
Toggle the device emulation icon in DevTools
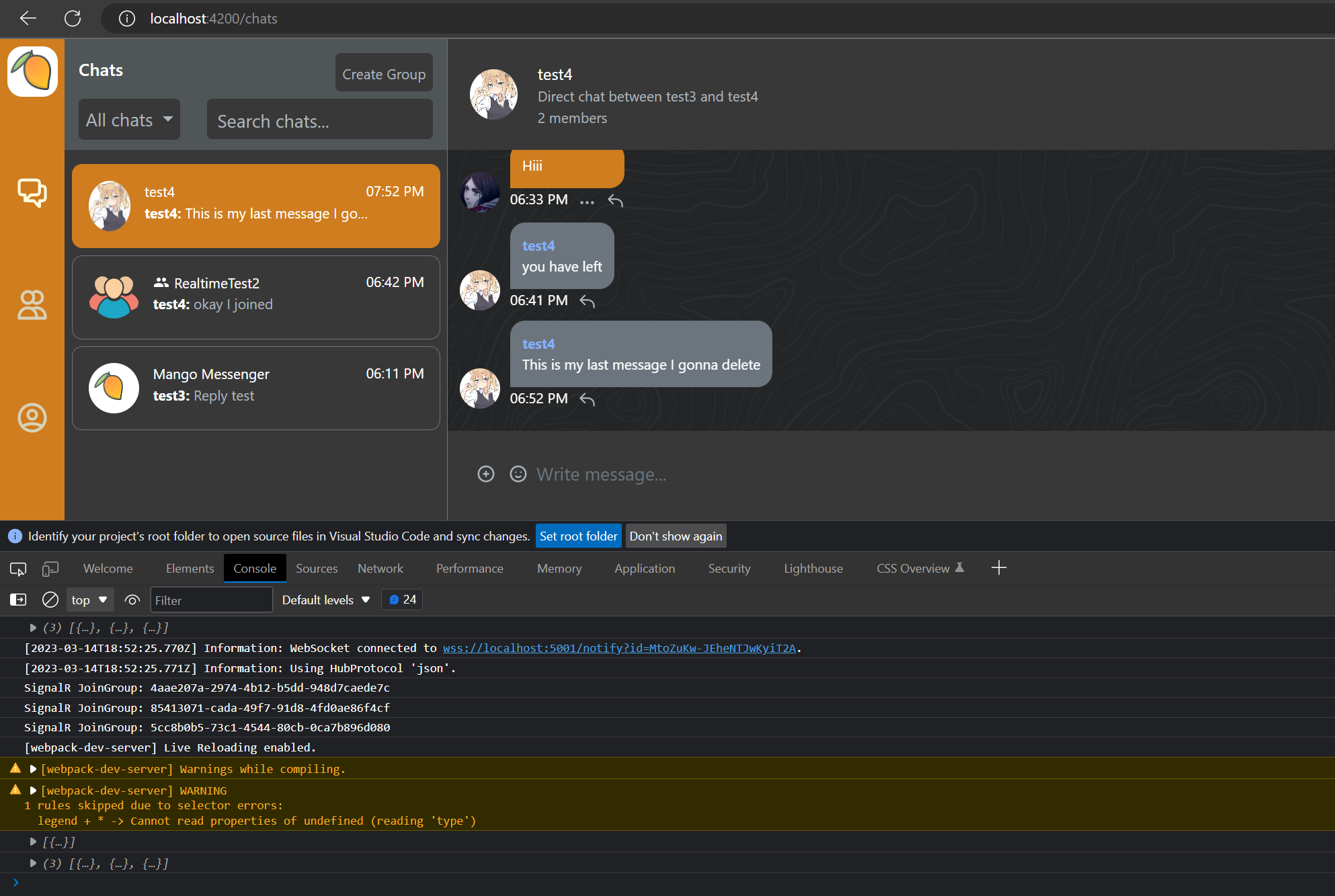(50, 569)
